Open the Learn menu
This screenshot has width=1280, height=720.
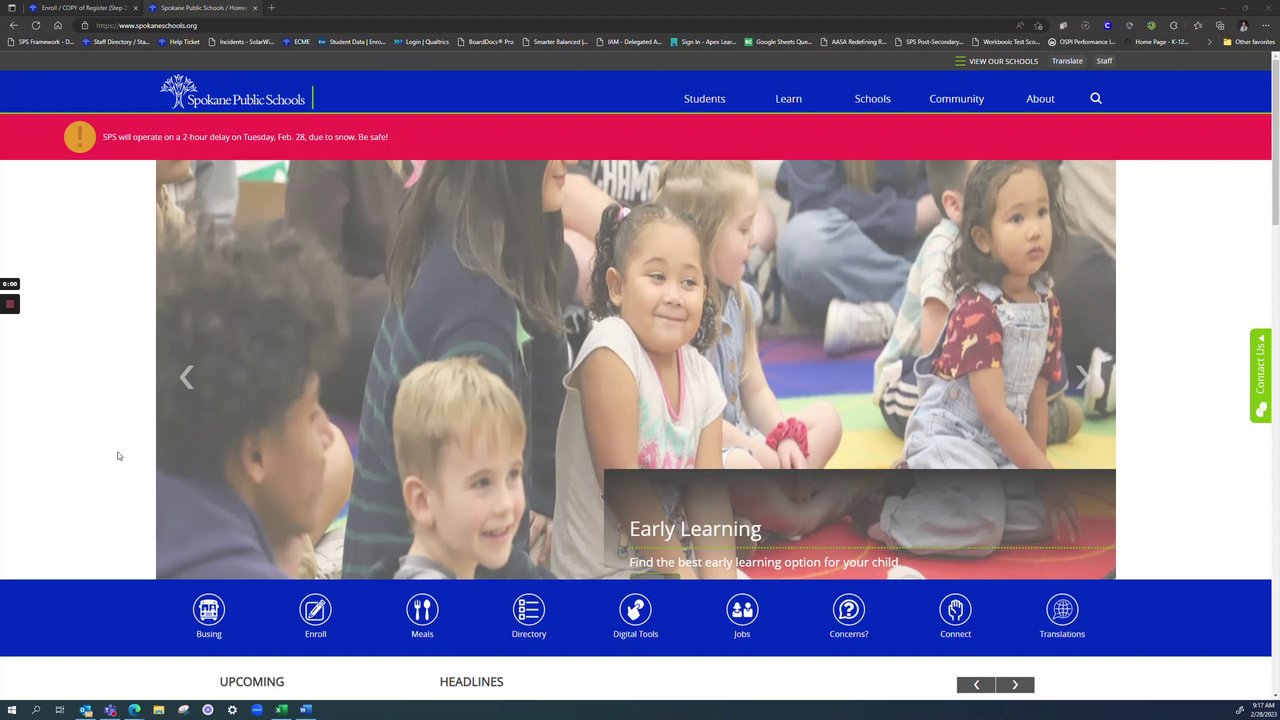pyautogui.click(x=788, y=99)
